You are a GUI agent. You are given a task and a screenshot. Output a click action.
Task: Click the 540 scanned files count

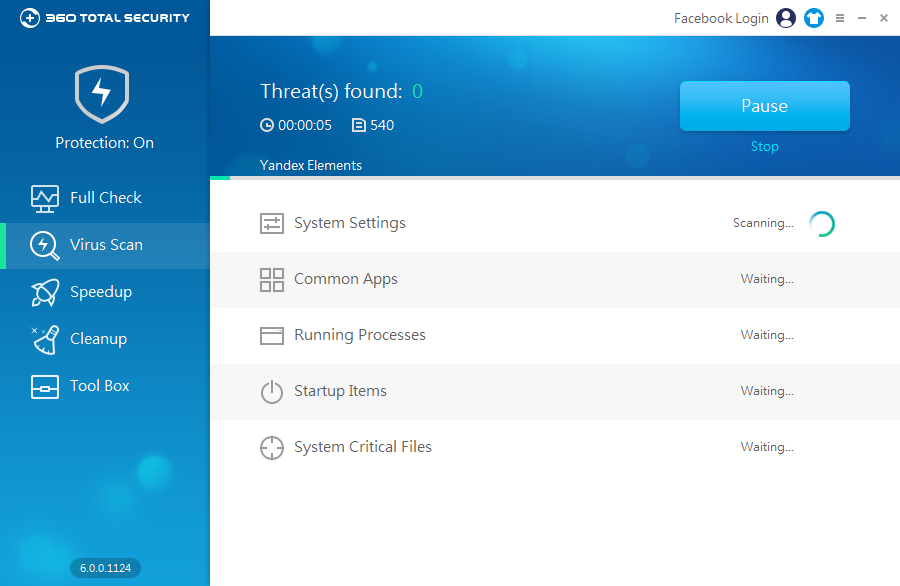(x=382, y=125)
